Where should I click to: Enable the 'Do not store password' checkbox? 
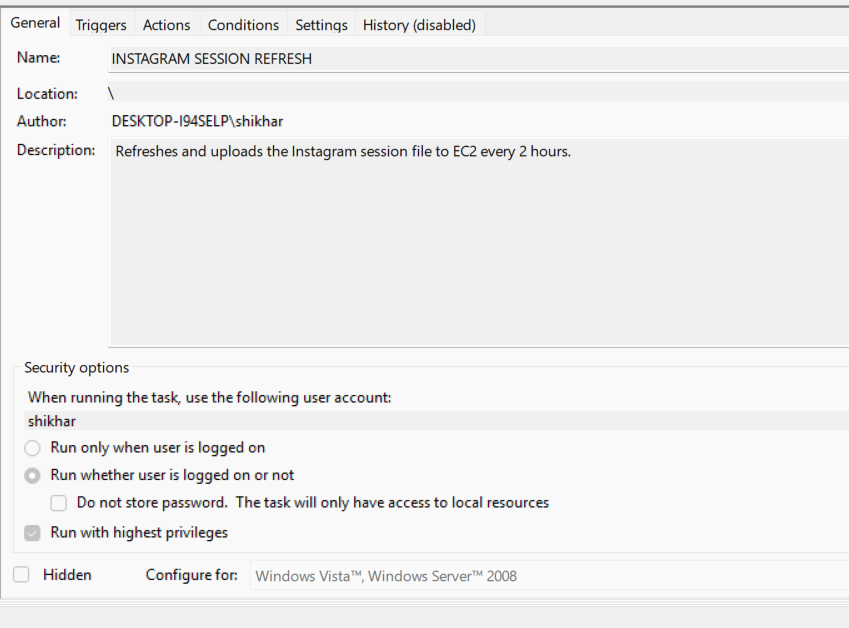58,503
